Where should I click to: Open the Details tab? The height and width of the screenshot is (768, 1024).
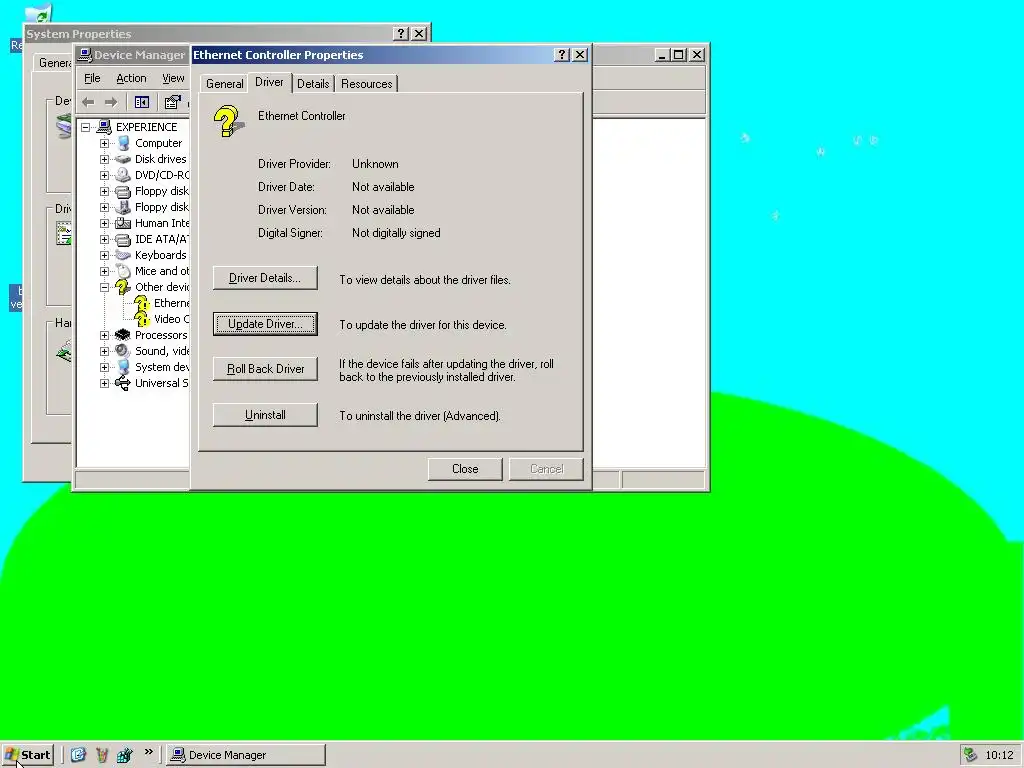(313, 84)
